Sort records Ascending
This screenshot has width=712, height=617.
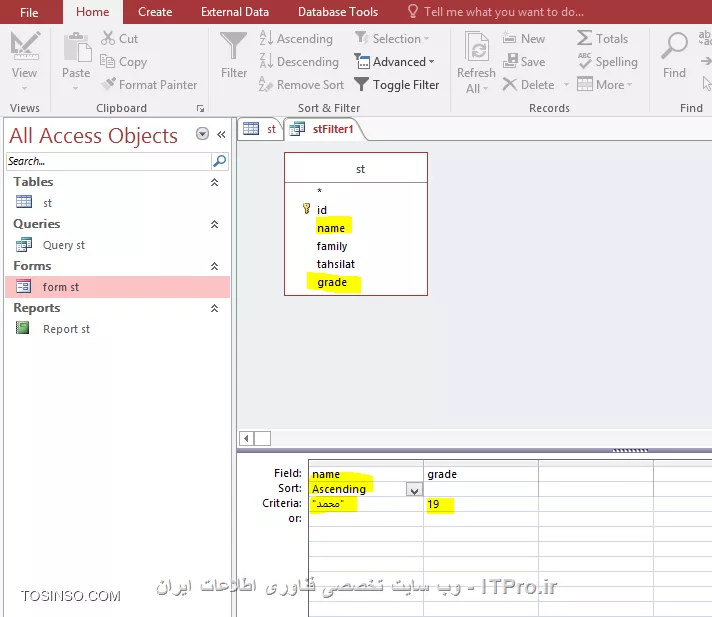click(296, 39)
